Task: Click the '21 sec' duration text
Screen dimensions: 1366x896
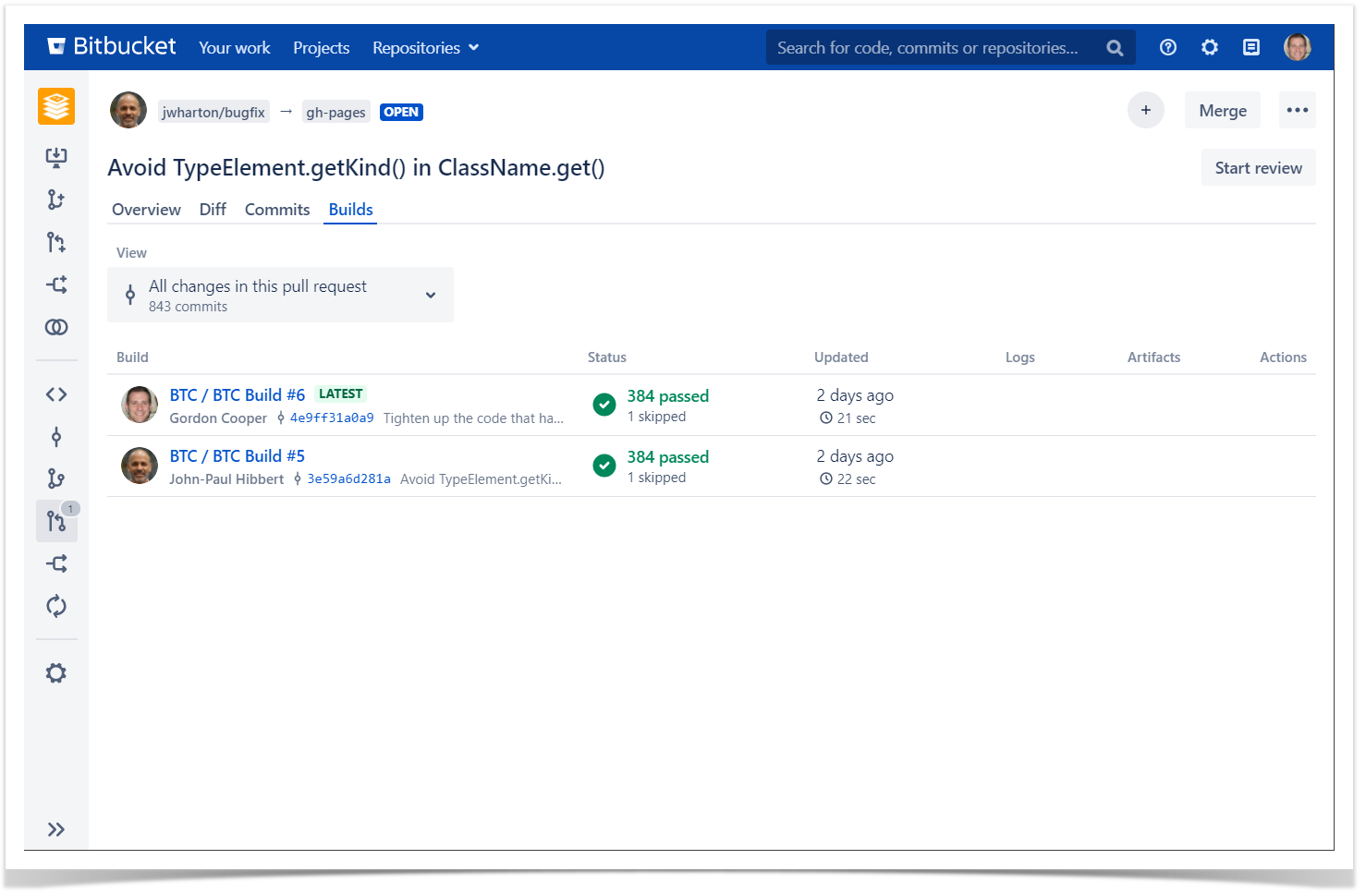Action: [x=857, y=418]
